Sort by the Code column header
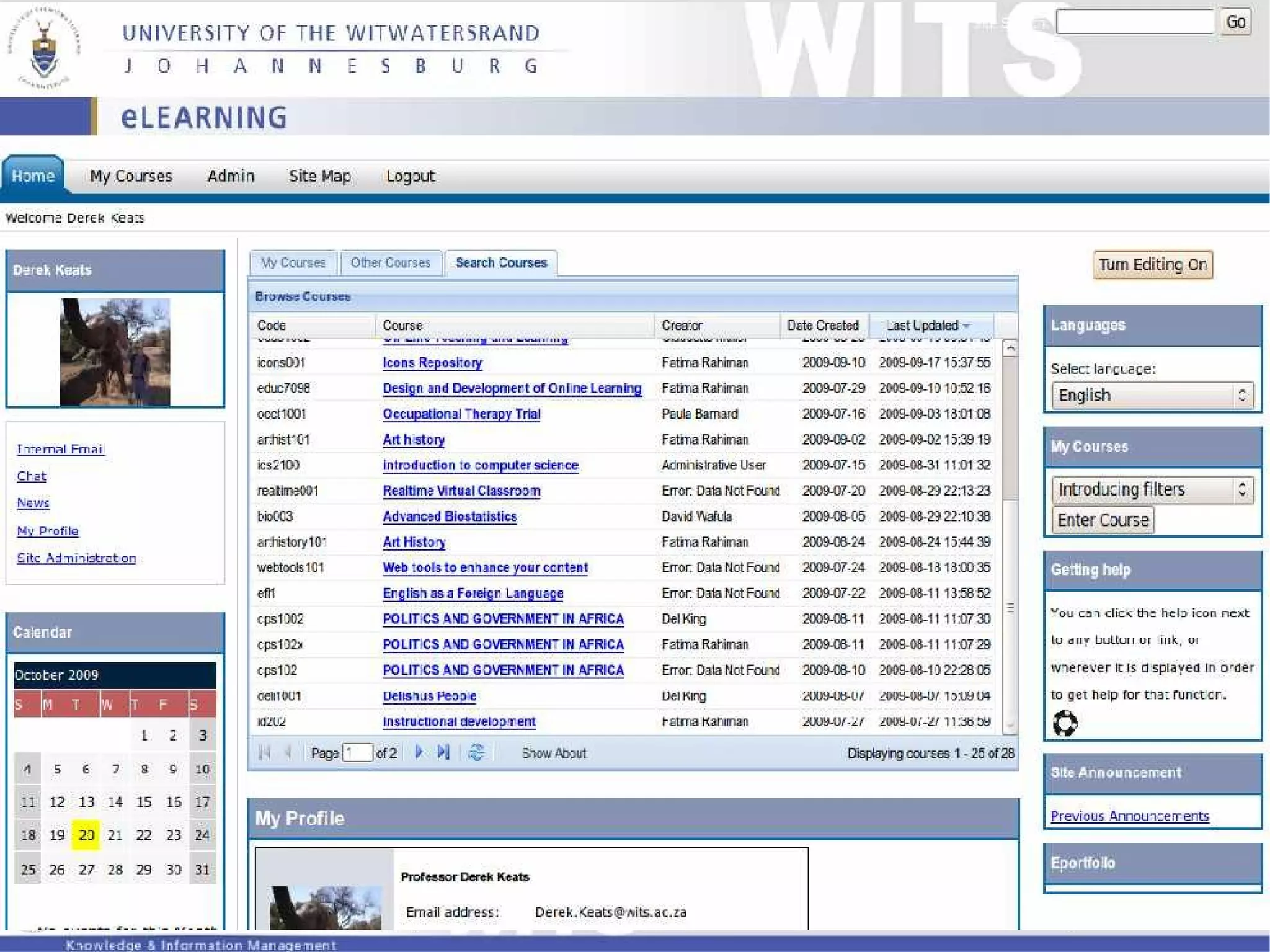1270x952 pixels. tap(313, 325)
